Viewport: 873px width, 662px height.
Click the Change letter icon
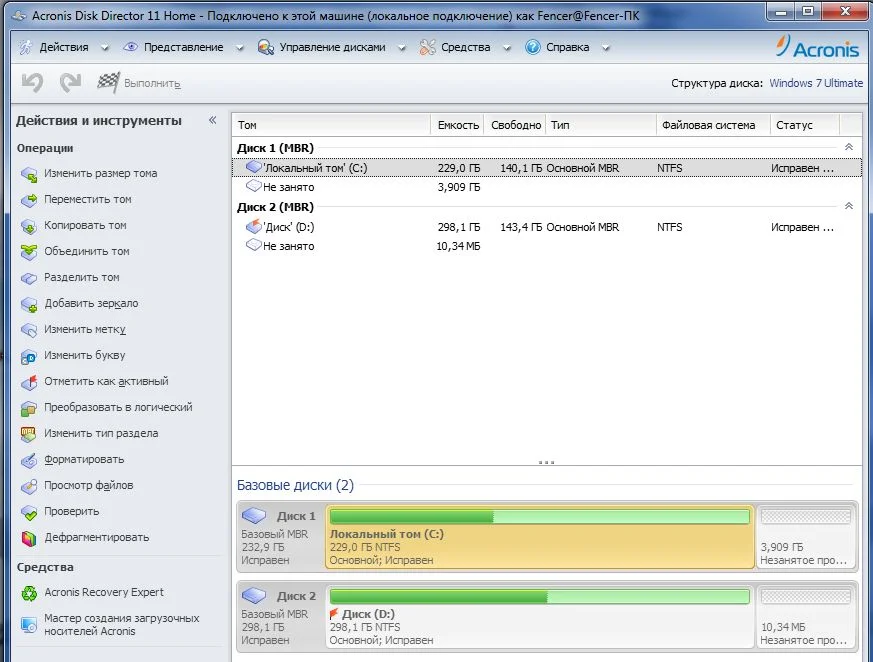pyautogui.click(x=29, y=356)
